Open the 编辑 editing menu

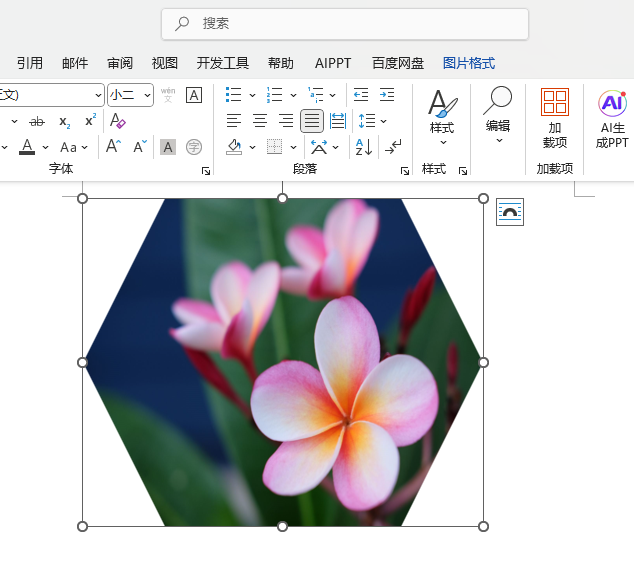coord(498,116)
